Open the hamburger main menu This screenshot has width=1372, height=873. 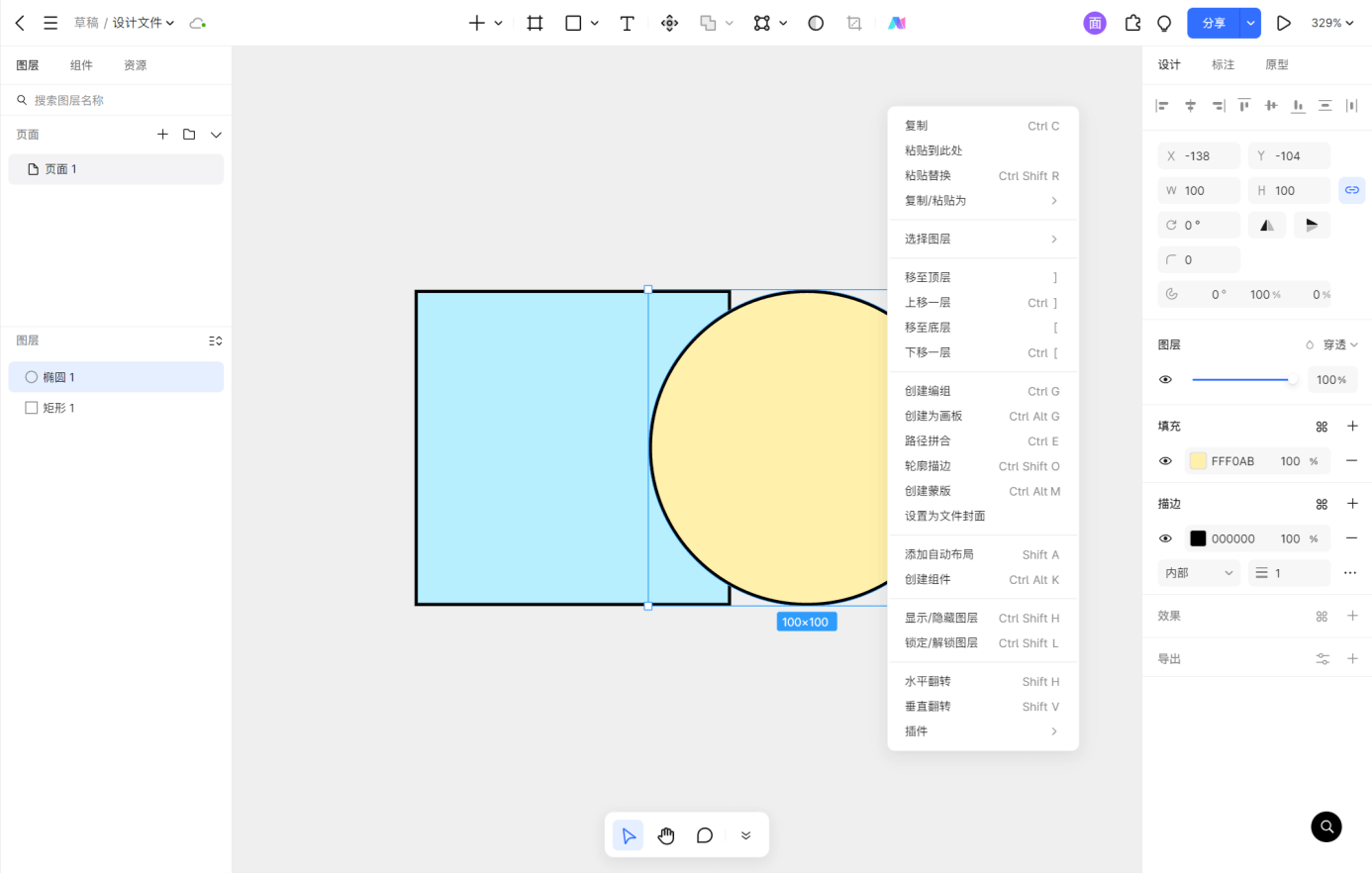(50, 23)
